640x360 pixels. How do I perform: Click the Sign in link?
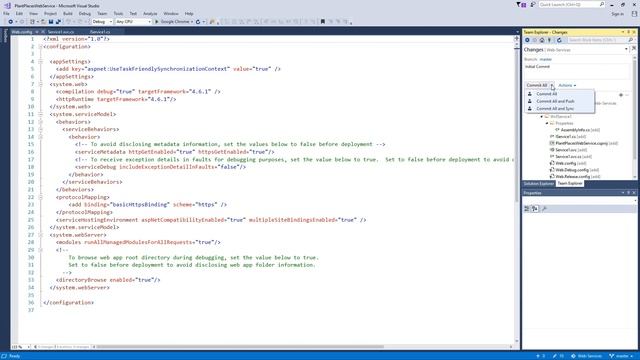click(x=618, y=14)
